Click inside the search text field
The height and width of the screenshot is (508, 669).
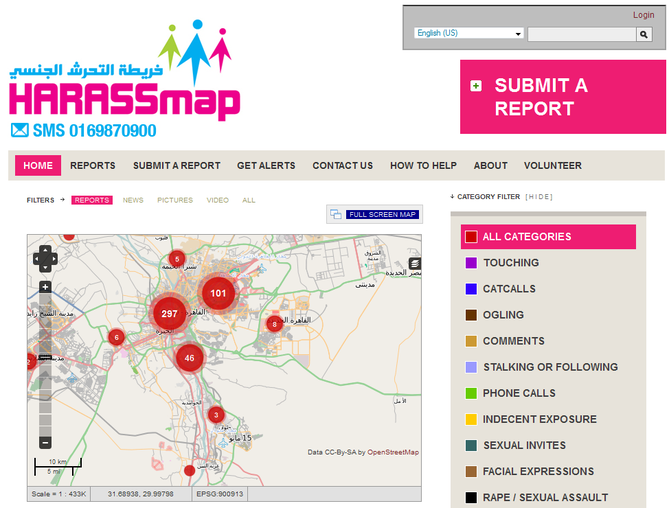[x=582, y=34]
